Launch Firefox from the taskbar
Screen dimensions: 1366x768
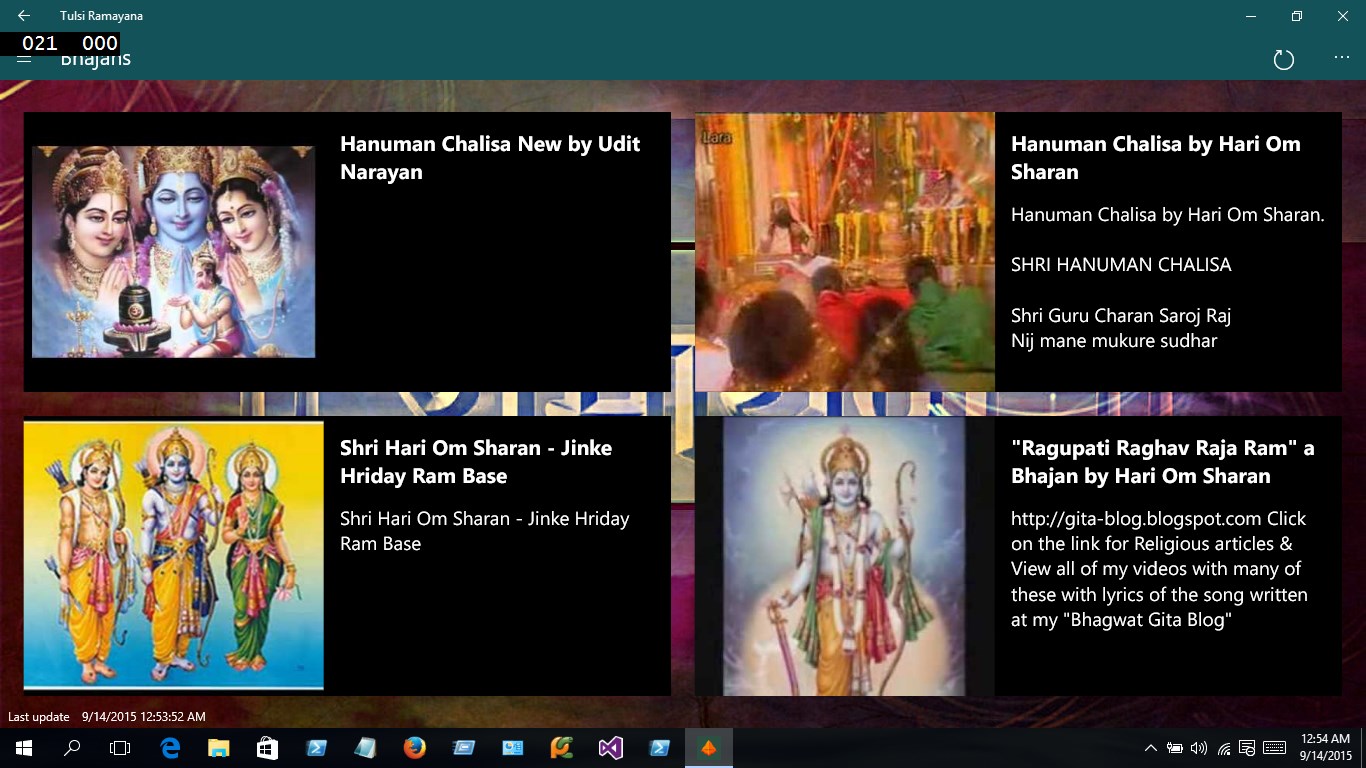point(415,748)
